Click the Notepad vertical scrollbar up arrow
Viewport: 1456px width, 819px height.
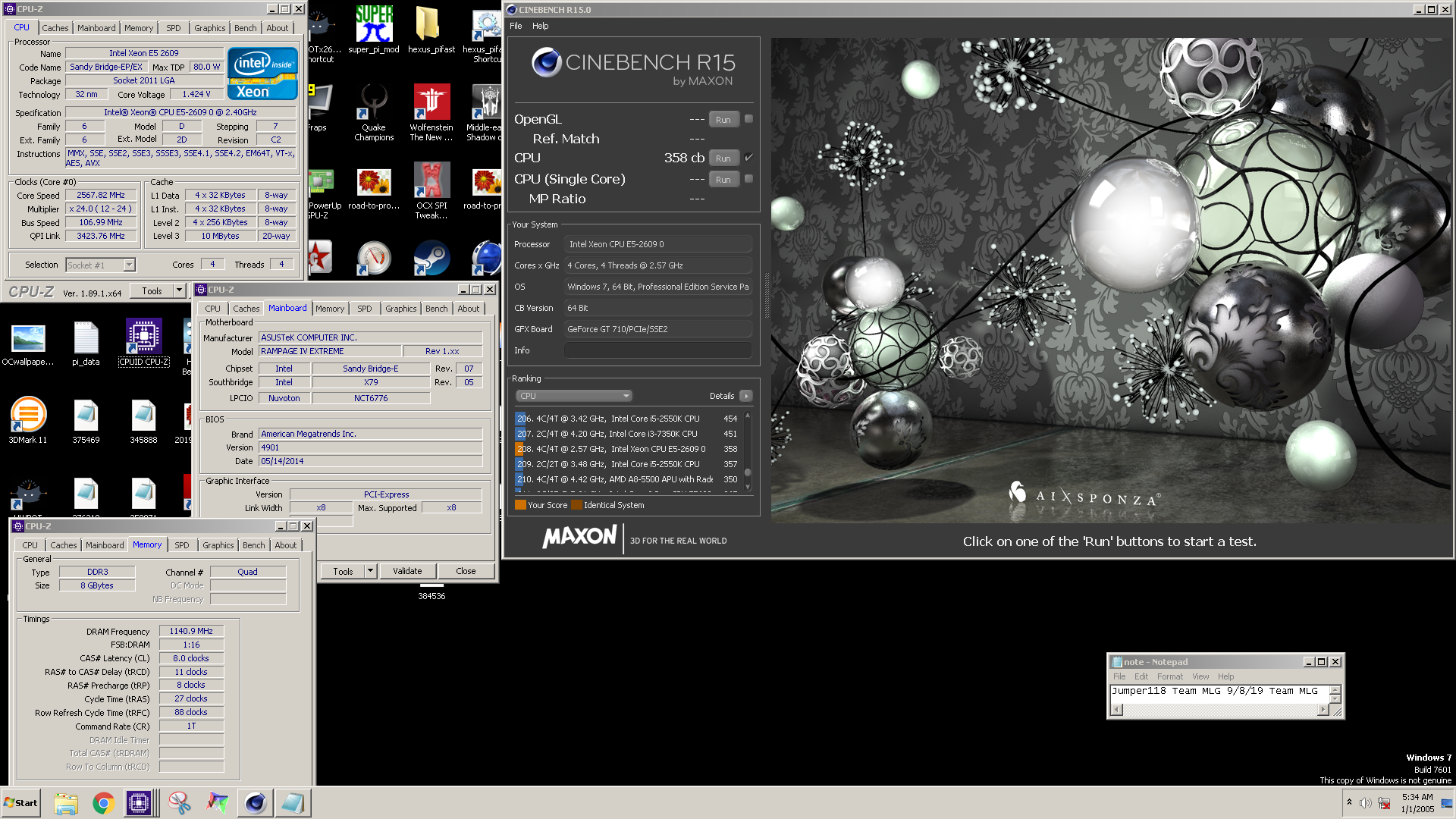click(x=1335, y=689)
